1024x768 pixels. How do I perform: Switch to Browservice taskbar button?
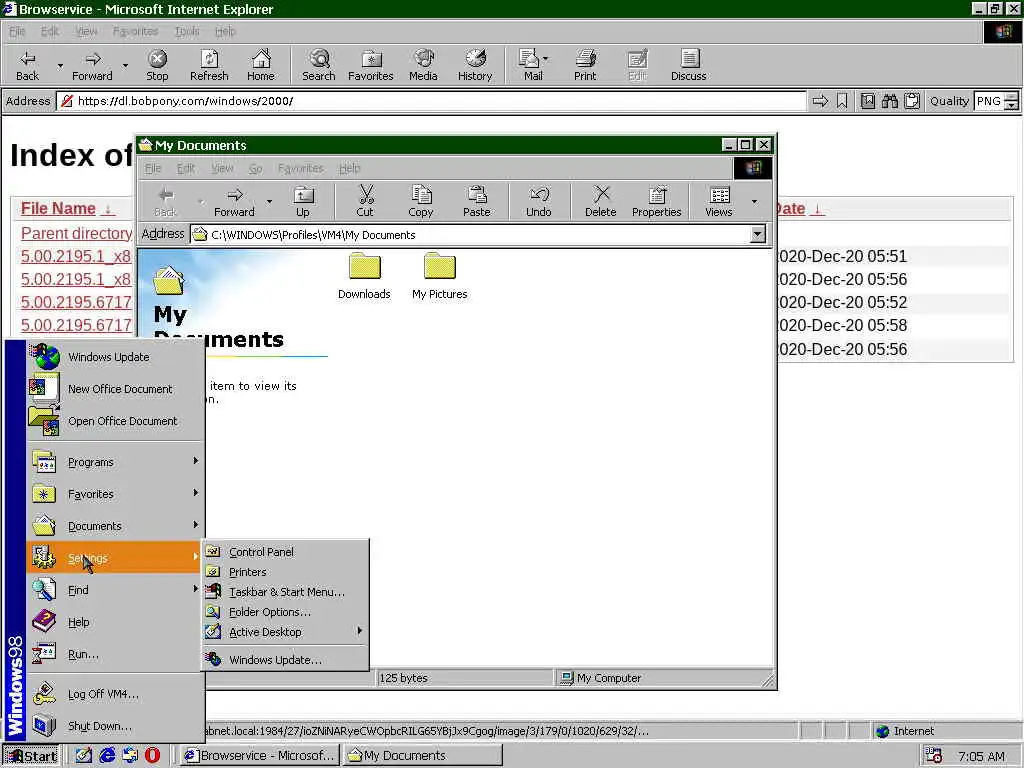click(x=259, y=756)
